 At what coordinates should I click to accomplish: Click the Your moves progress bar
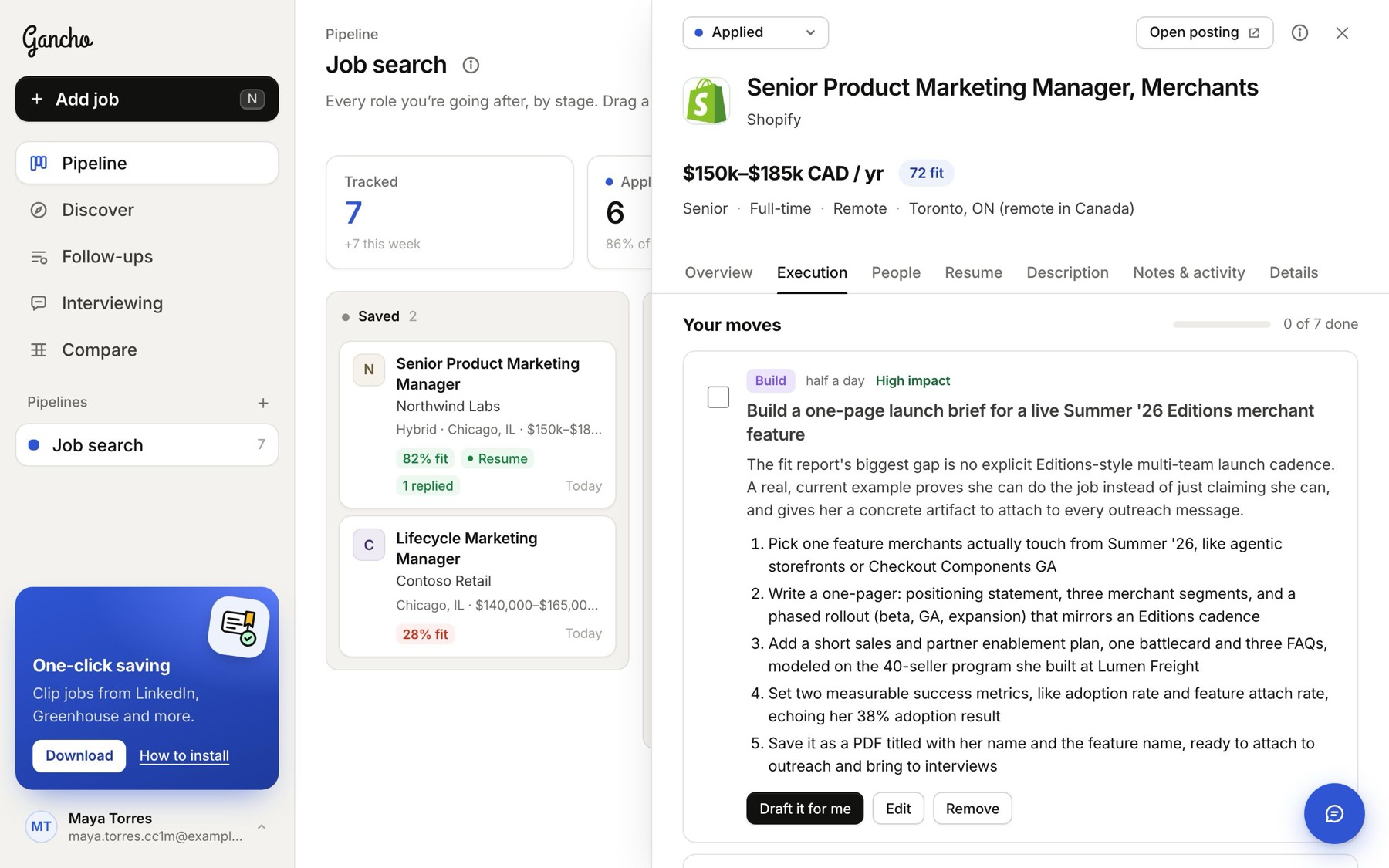click(x=1222, y=325)
